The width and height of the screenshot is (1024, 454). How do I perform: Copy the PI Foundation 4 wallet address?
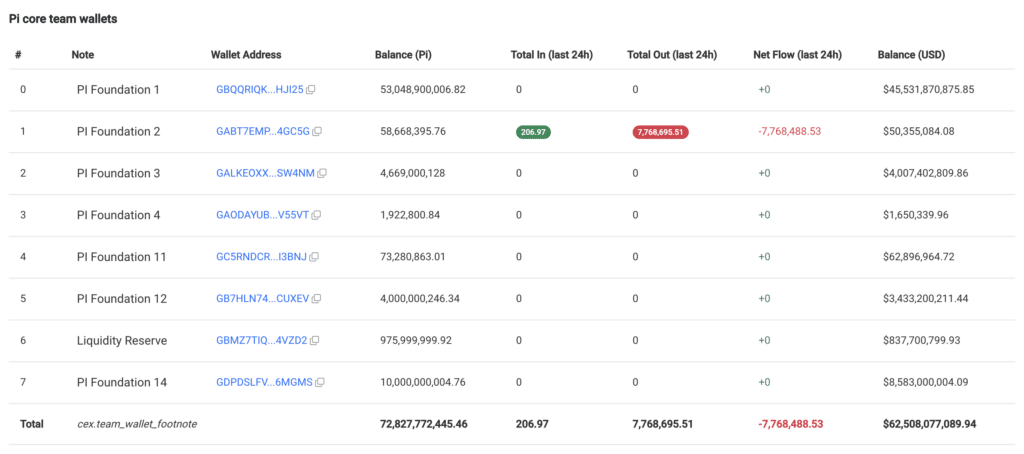pos(317,216)
